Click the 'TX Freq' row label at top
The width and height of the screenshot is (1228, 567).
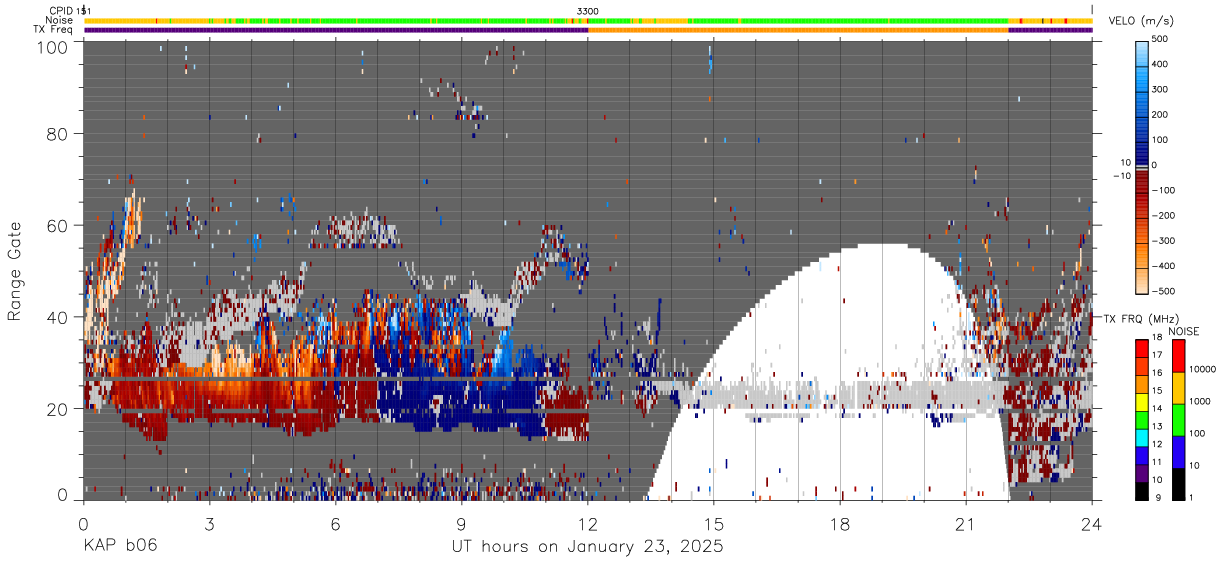[x=53, y=29]
